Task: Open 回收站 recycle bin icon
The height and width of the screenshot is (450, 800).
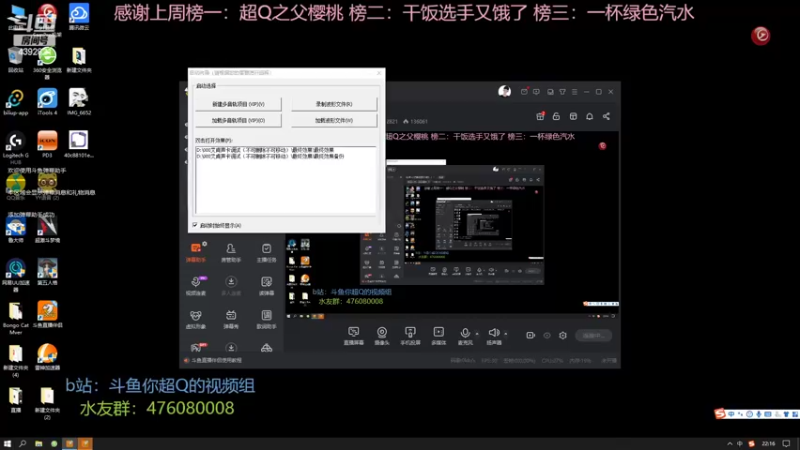Action: (x=16, y=60)
